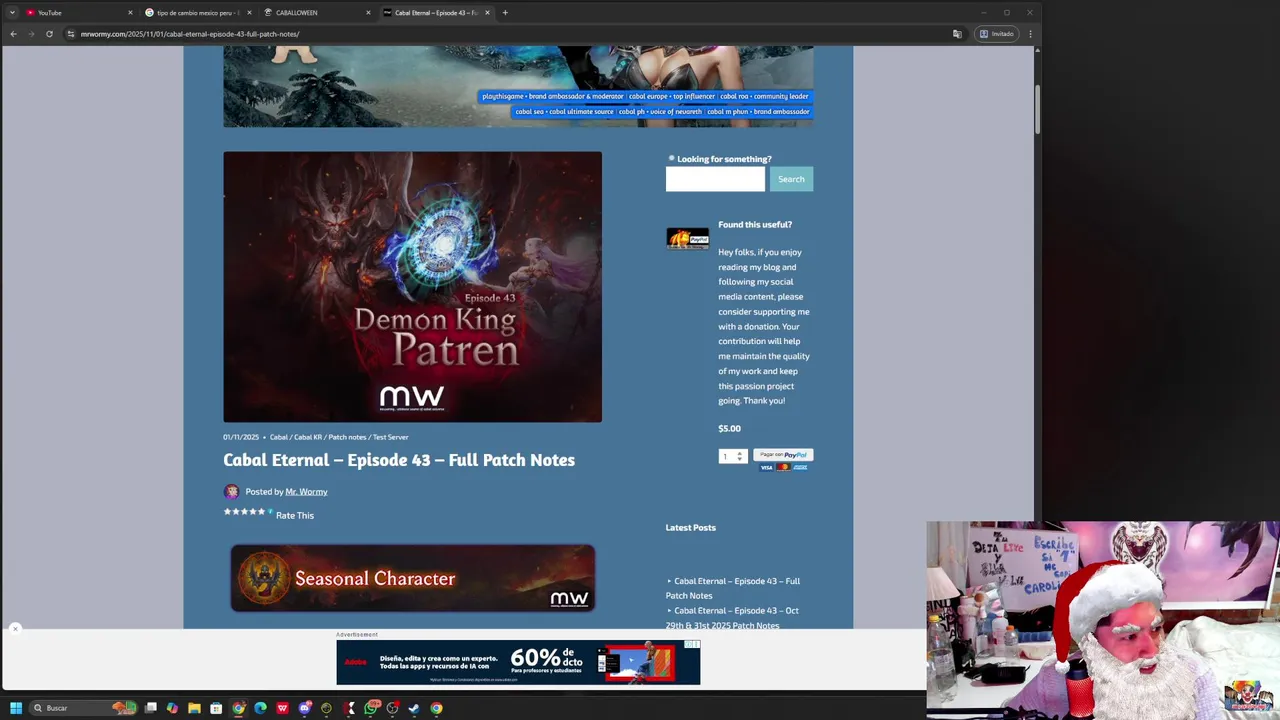The width and height of the screenshot is (1280, 720).
Task: Click the translate page icon in address bar
Action: click(x=957, y=34)
